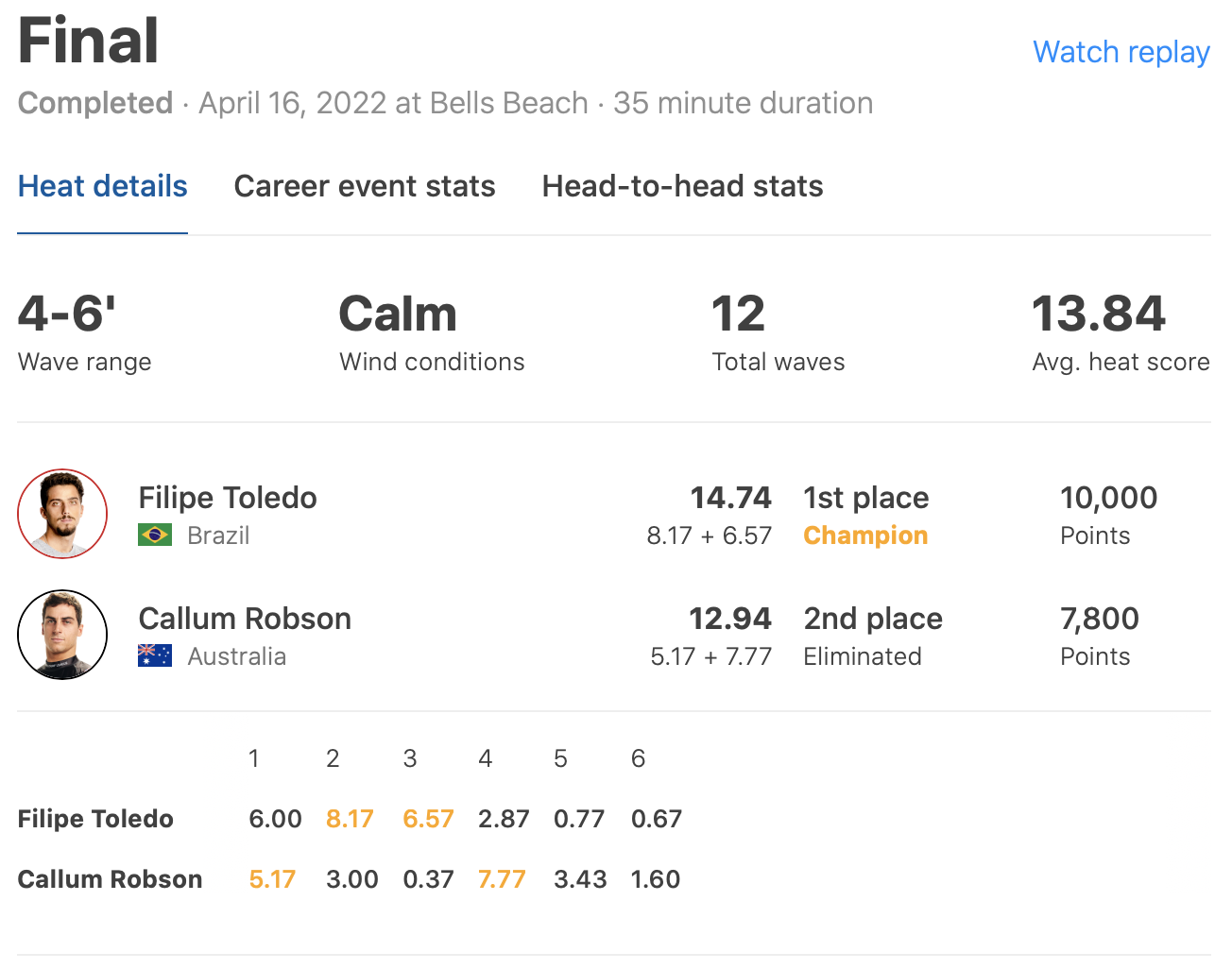
Task: Click Callum Robson's profile photo
Action: tap(62, 635)
